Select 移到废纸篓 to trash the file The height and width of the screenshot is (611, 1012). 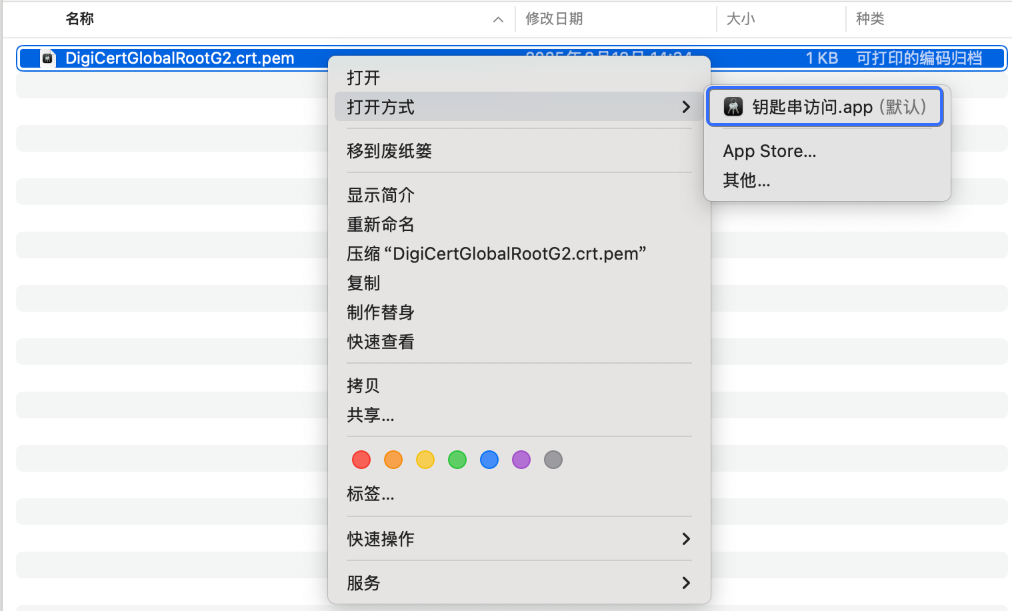click(x=389, y=151)
